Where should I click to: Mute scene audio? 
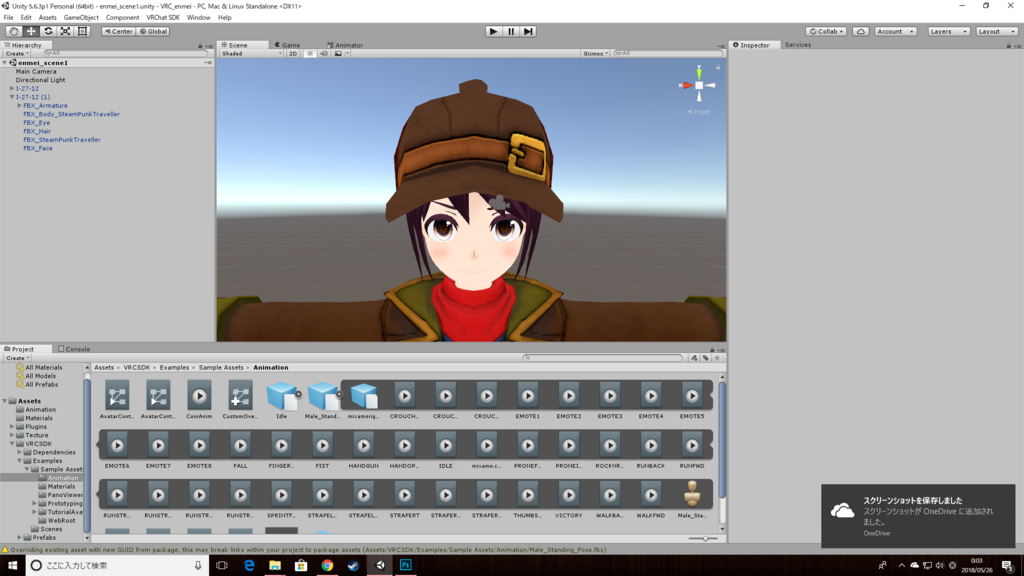tap(324, 53)
